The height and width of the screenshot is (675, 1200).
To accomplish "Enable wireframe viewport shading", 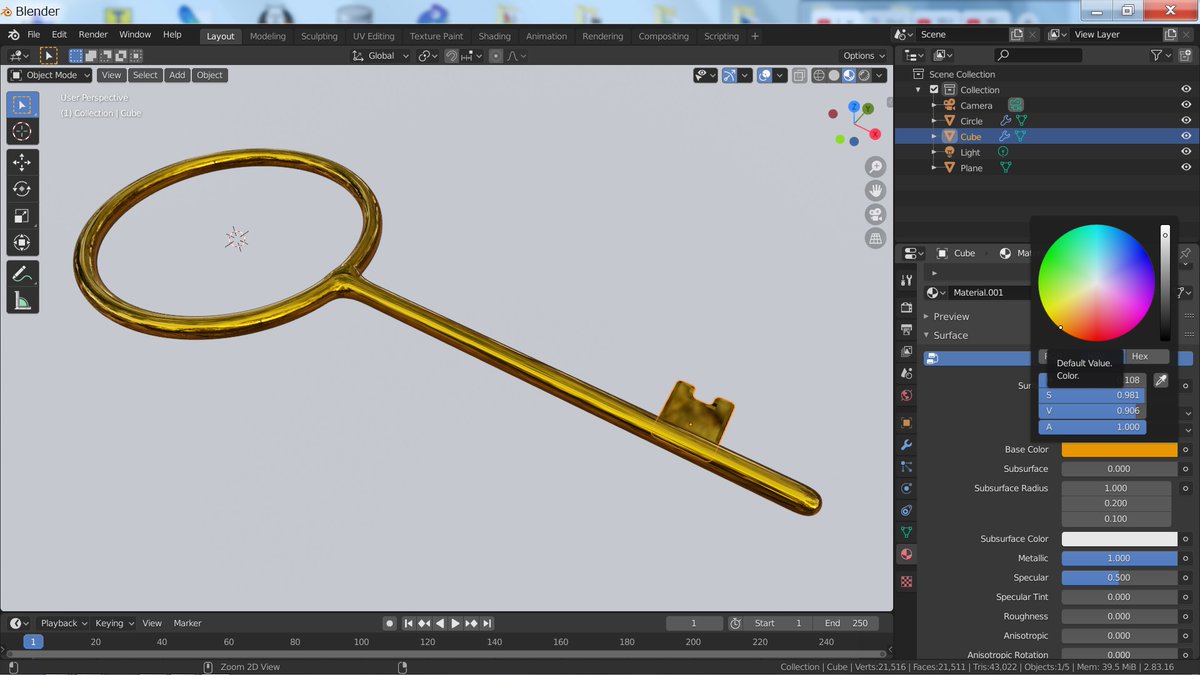I will coord(819,75).
